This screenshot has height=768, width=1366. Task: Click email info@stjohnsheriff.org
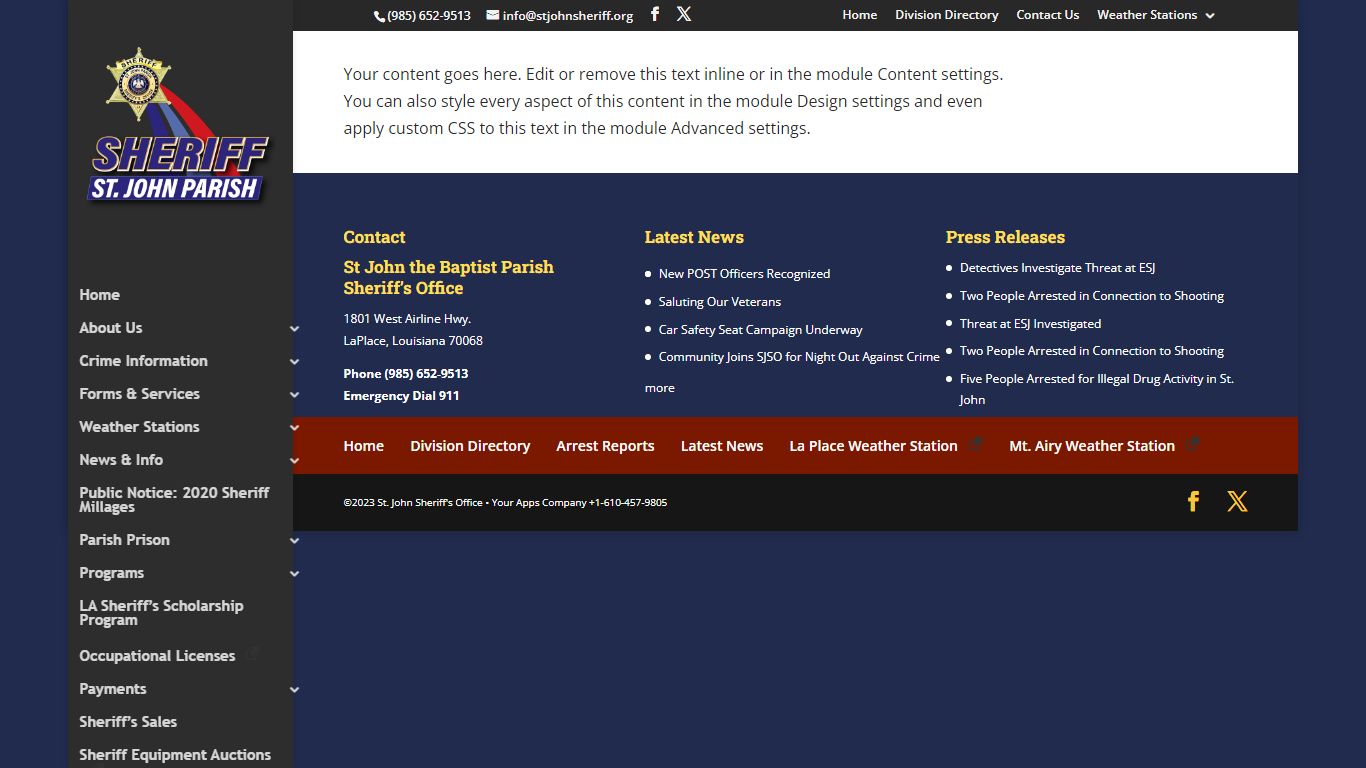pos(568,15)
